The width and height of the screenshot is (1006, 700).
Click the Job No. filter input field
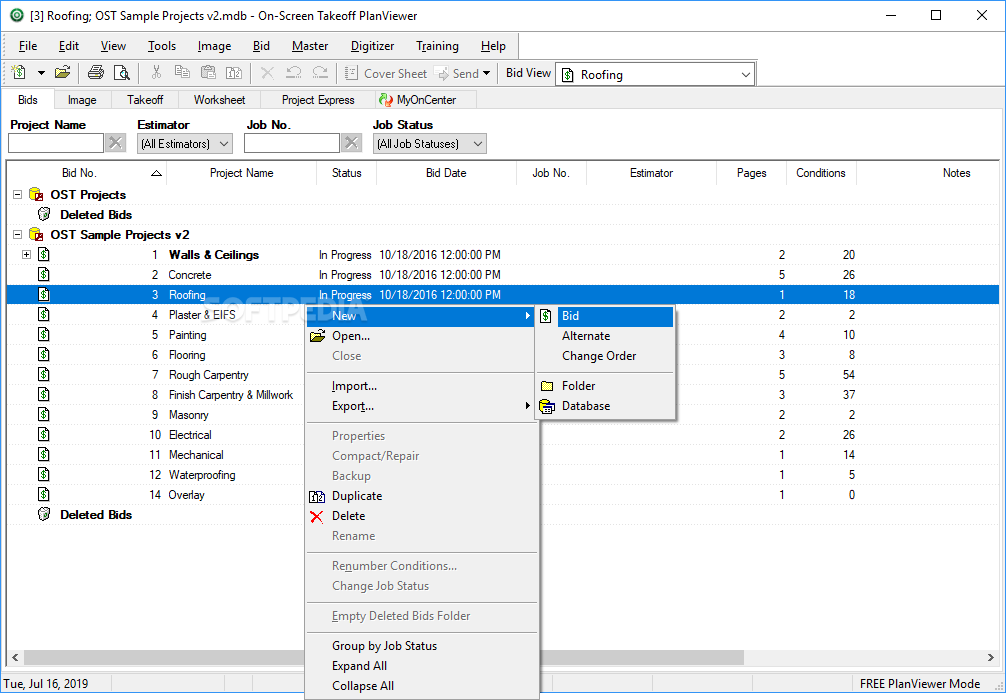tap(291, 143)
